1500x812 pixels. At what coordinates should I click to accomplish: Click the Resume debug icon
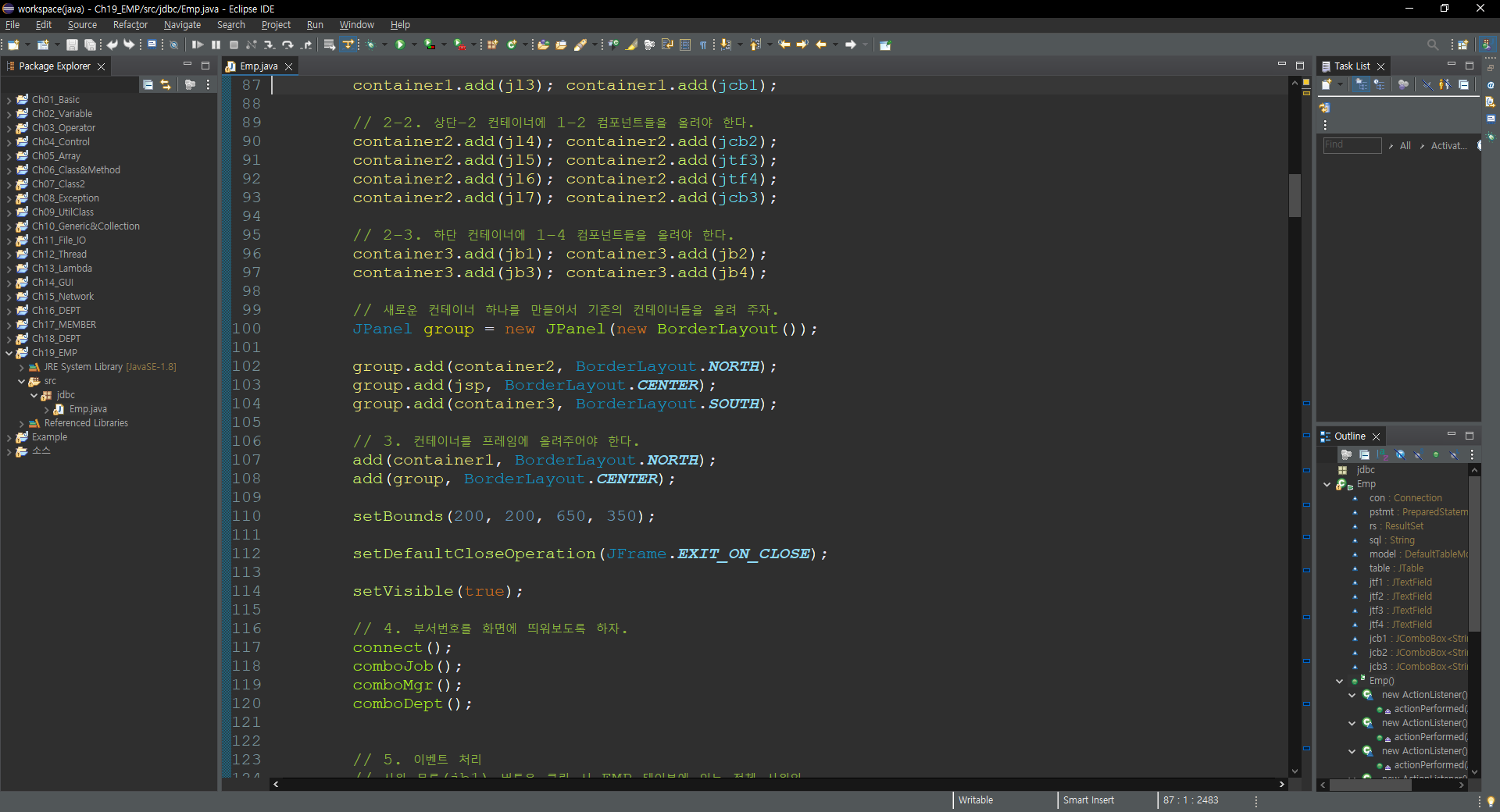[x=198, y=45]
